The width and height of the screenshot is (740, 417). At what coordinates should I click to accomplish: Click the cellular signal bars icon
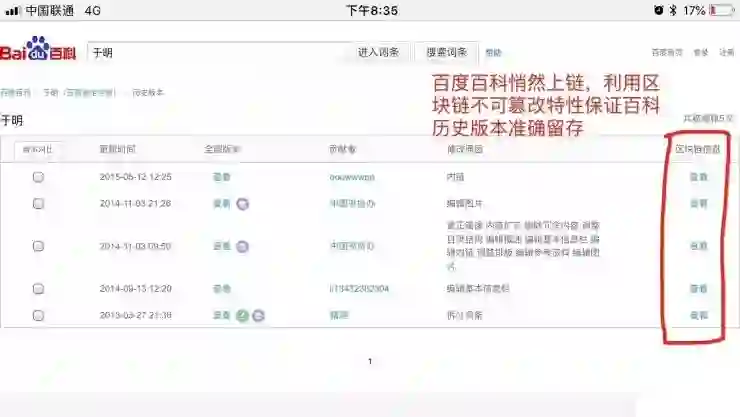(12, 10)
